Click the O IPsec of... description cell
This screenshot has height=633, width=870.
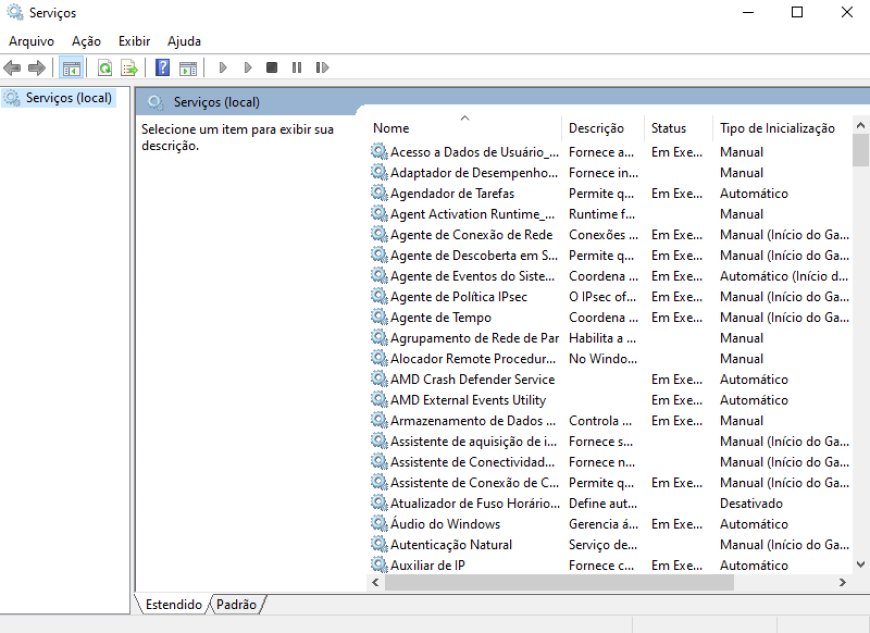(x=602, y=296)
